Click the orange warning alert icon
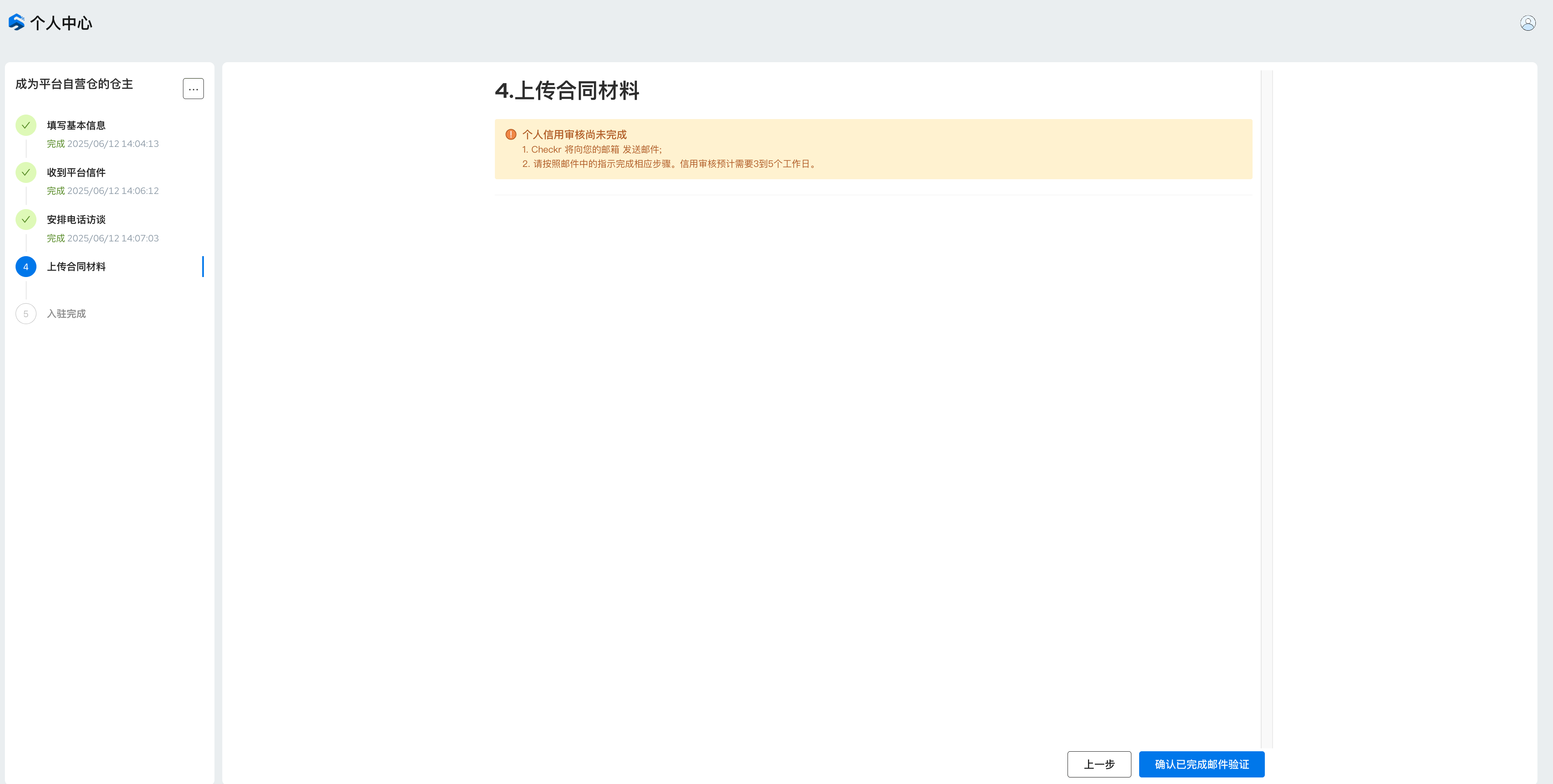 coord(510,134)
